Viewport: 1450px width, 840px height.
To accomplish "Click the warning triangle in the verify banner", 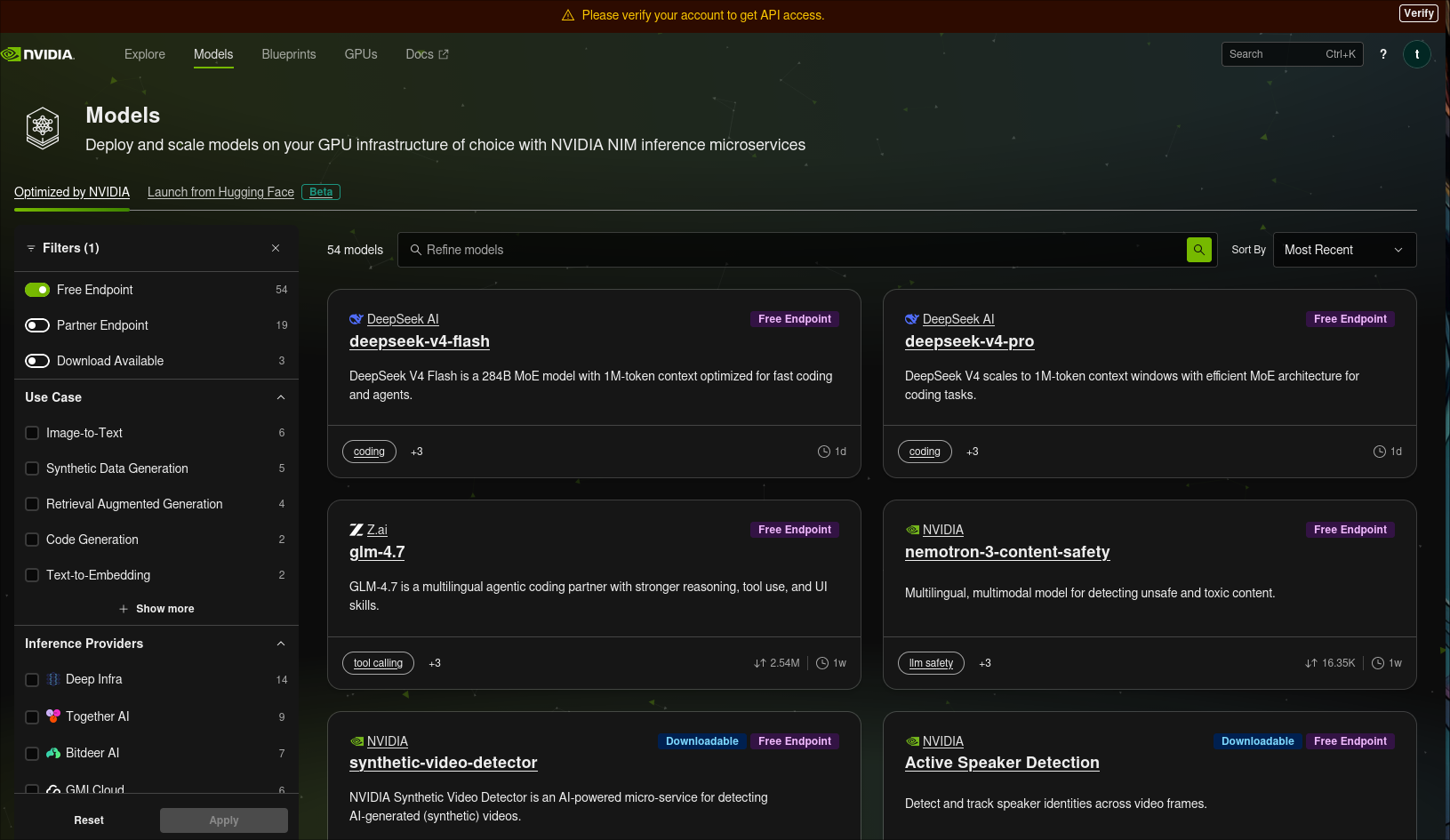I will click(568, 15).
